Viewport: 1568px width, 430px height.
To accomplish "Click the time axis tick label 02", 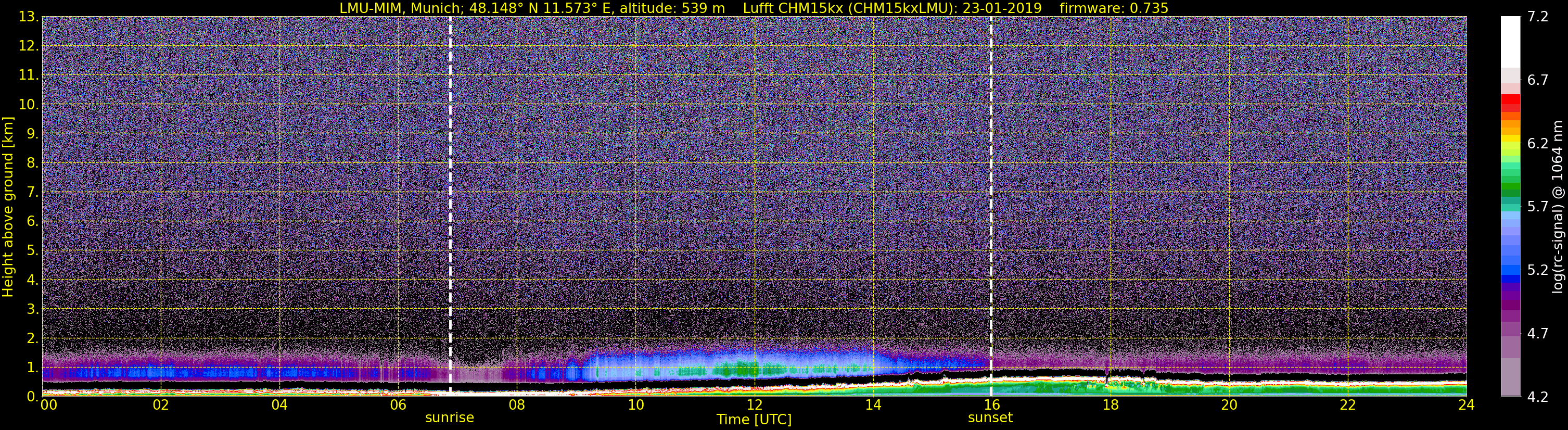I will [x=160, y=405].
